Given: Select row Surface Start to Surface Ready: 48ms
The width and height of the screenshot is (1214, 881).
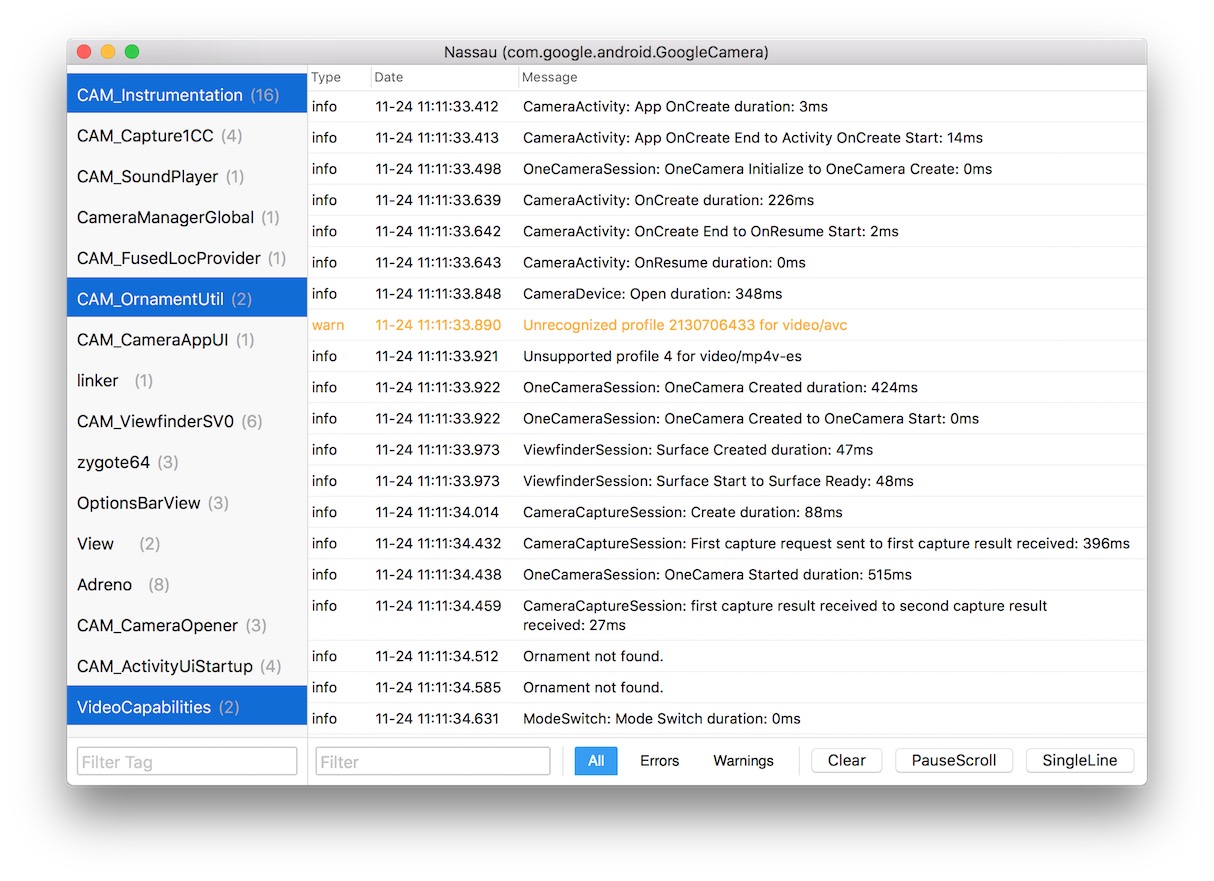Looking at the screenshot, I should 727,481.
